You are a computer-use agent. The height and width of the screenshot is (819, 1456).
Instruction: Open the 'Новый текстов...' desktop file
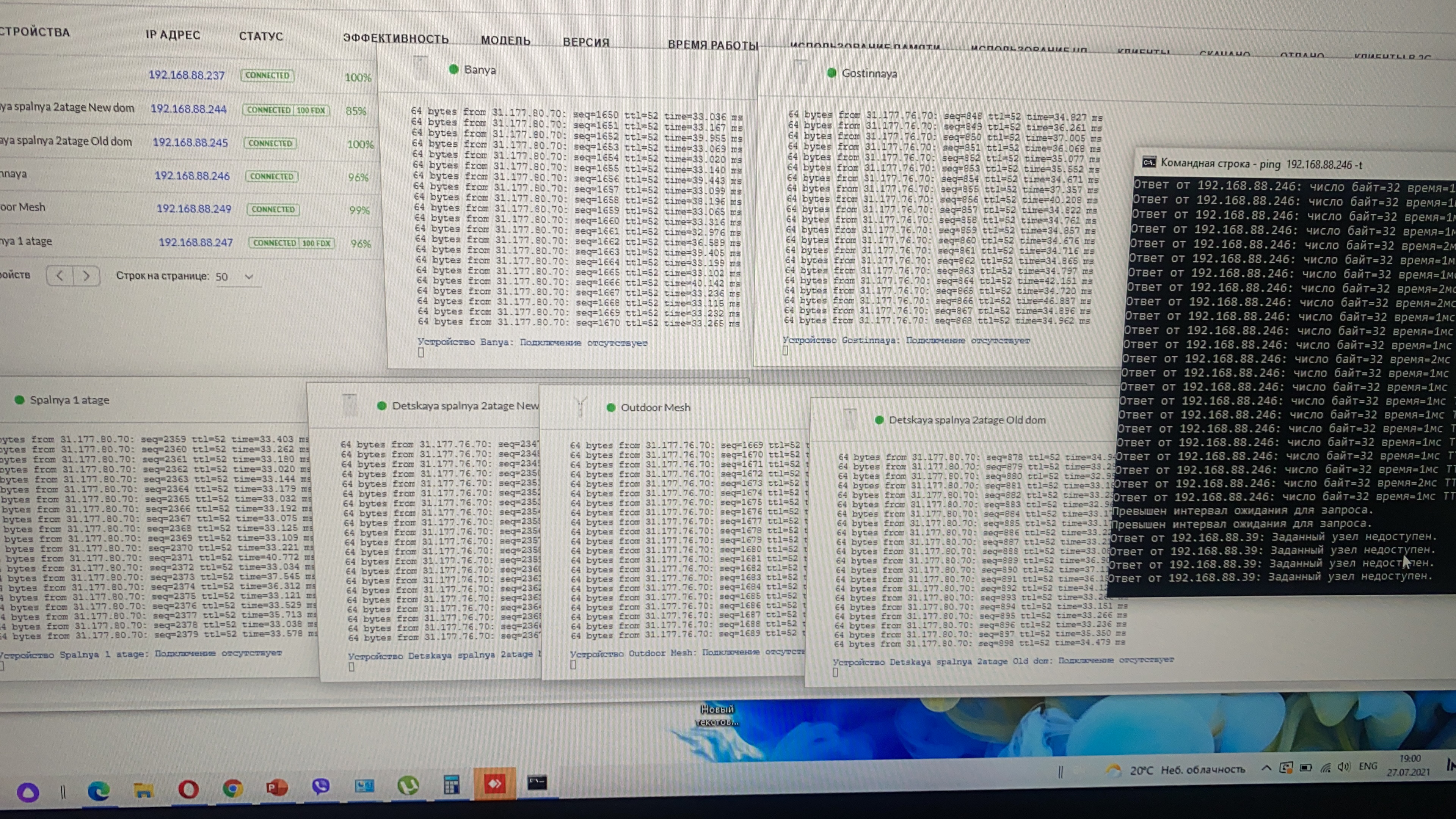pos(717,715)
